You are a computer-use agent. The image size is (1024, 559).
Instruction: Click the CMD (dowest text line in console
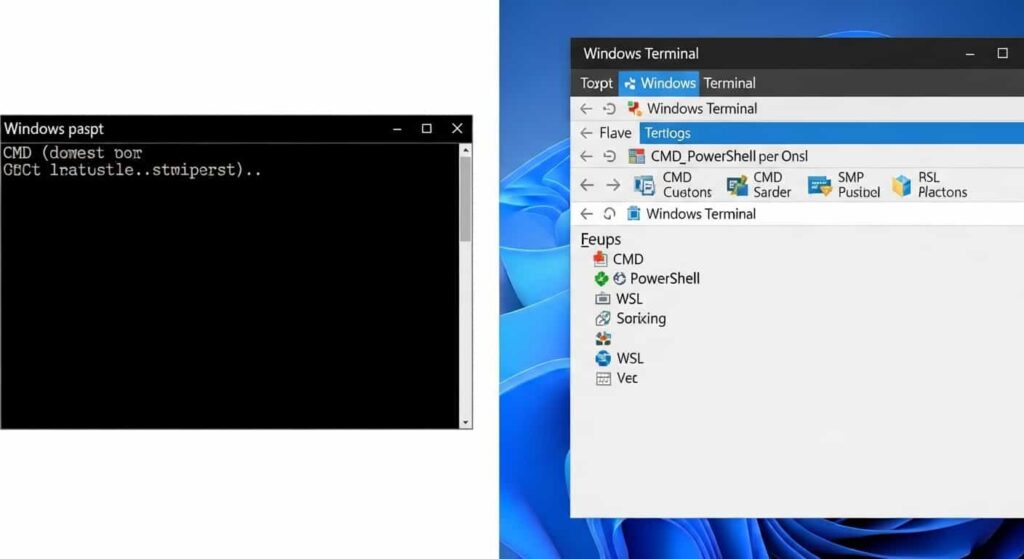pos(72,153)
